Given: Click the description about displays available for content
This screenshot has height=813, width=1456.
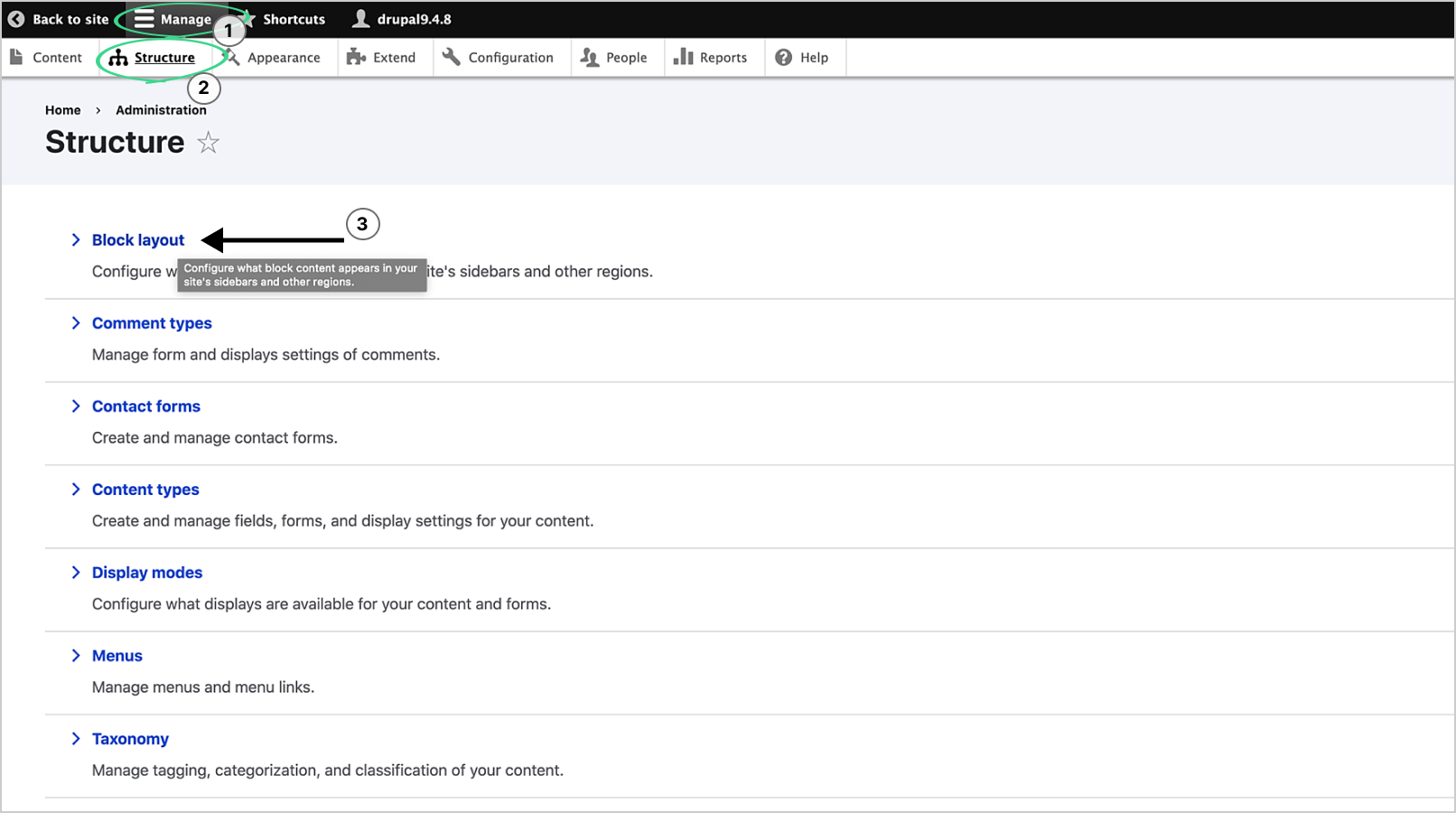Looking at the screenshot, I should coord(322,603).
